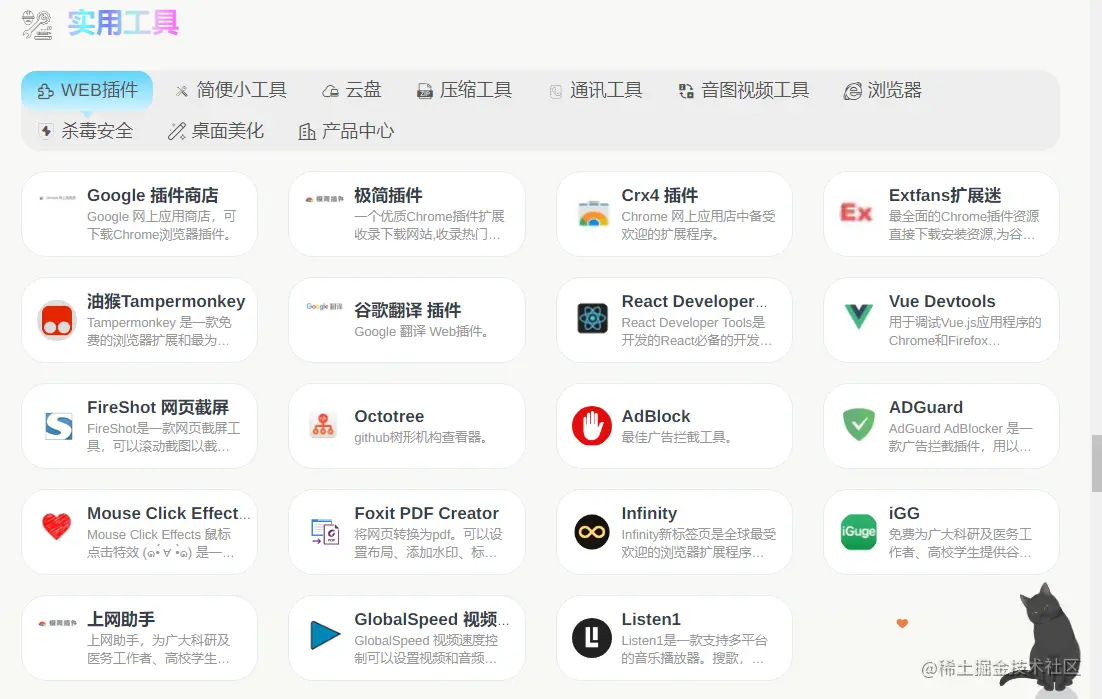Click the Crx4 插件 rainbow icon
This screenshot has height=699, width=1102.
pos(593,214)
